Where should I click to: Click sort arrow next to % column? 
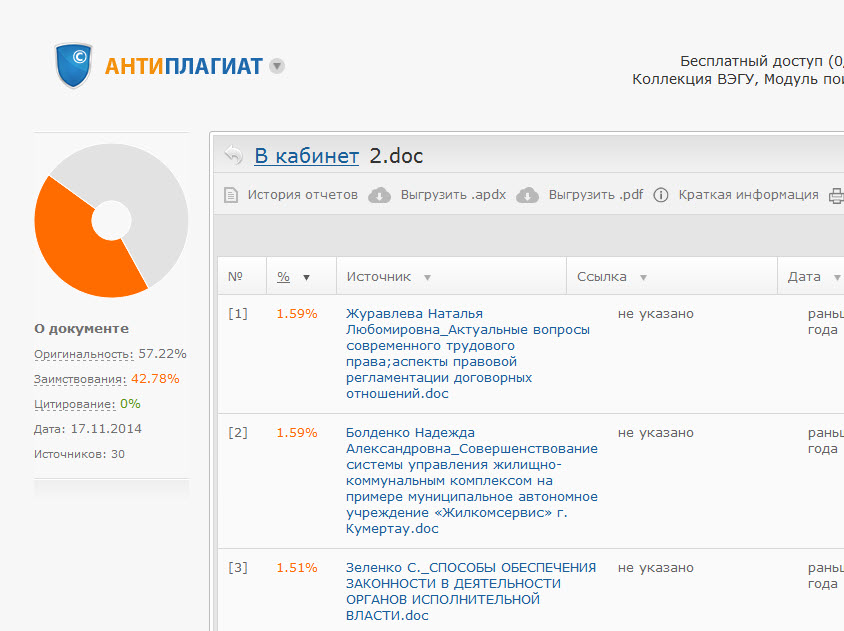coord(306,277)
